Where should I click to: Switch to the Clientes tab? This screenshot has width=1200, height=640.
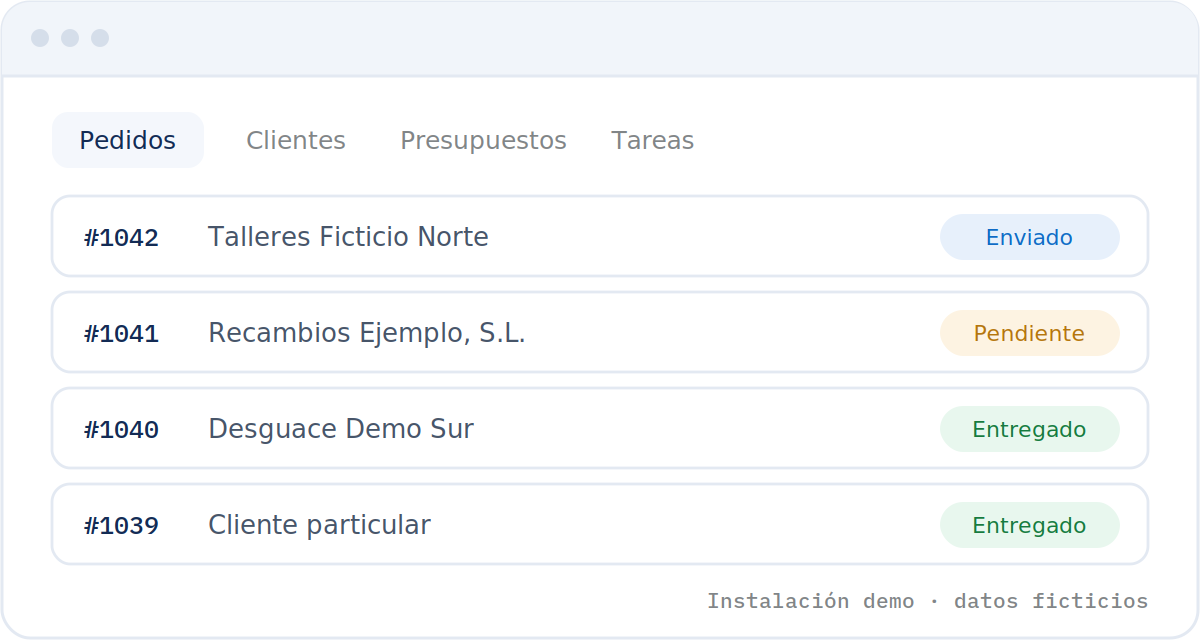(296, 140)
